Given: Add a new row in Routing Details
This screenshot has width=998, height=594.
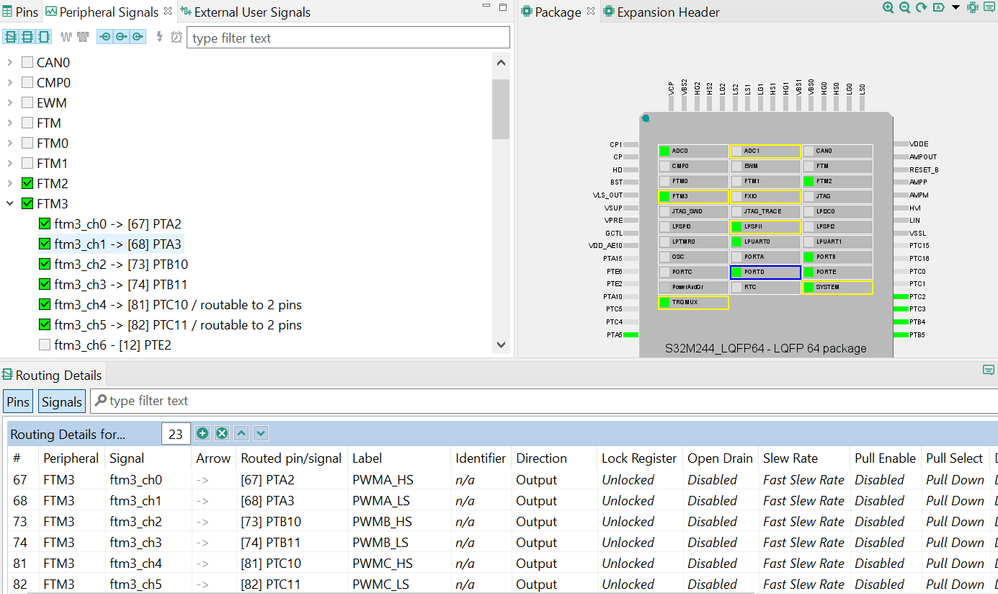Looking at the screenshot, I should tap(202, 434).
